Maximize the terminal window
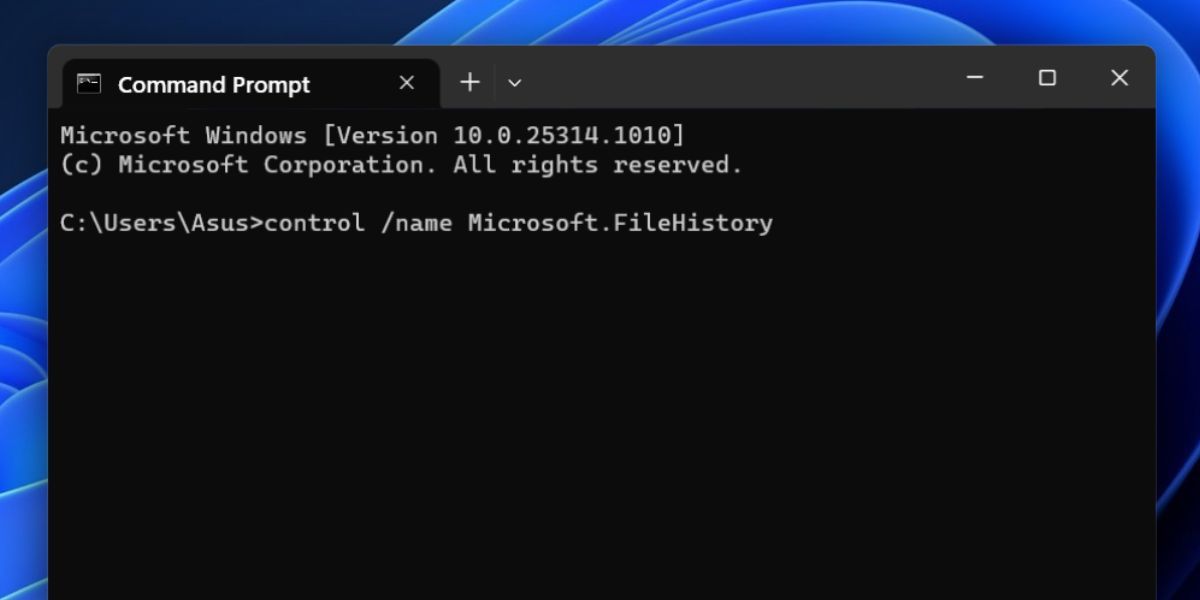The width and height of the screenshot is (1200, 600). pos(1047,78)
